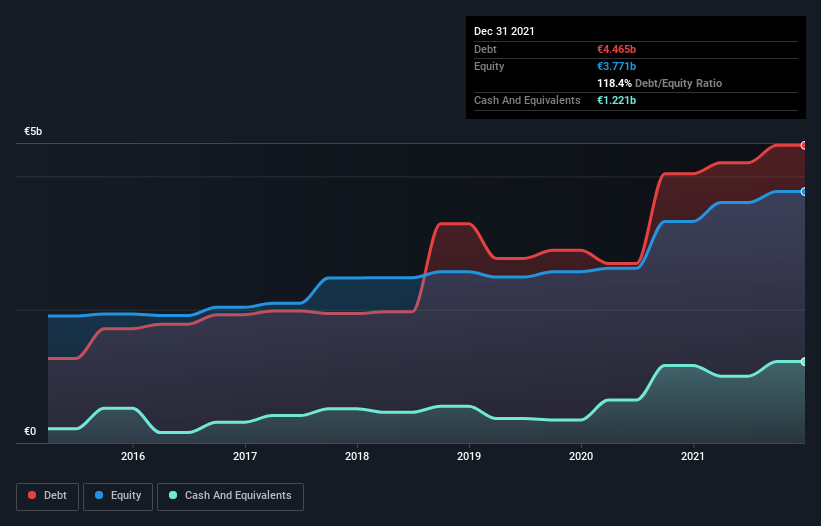Click the teal Cash endpoint marker
This screenshot has height=526, width=821.
(804, 362)
